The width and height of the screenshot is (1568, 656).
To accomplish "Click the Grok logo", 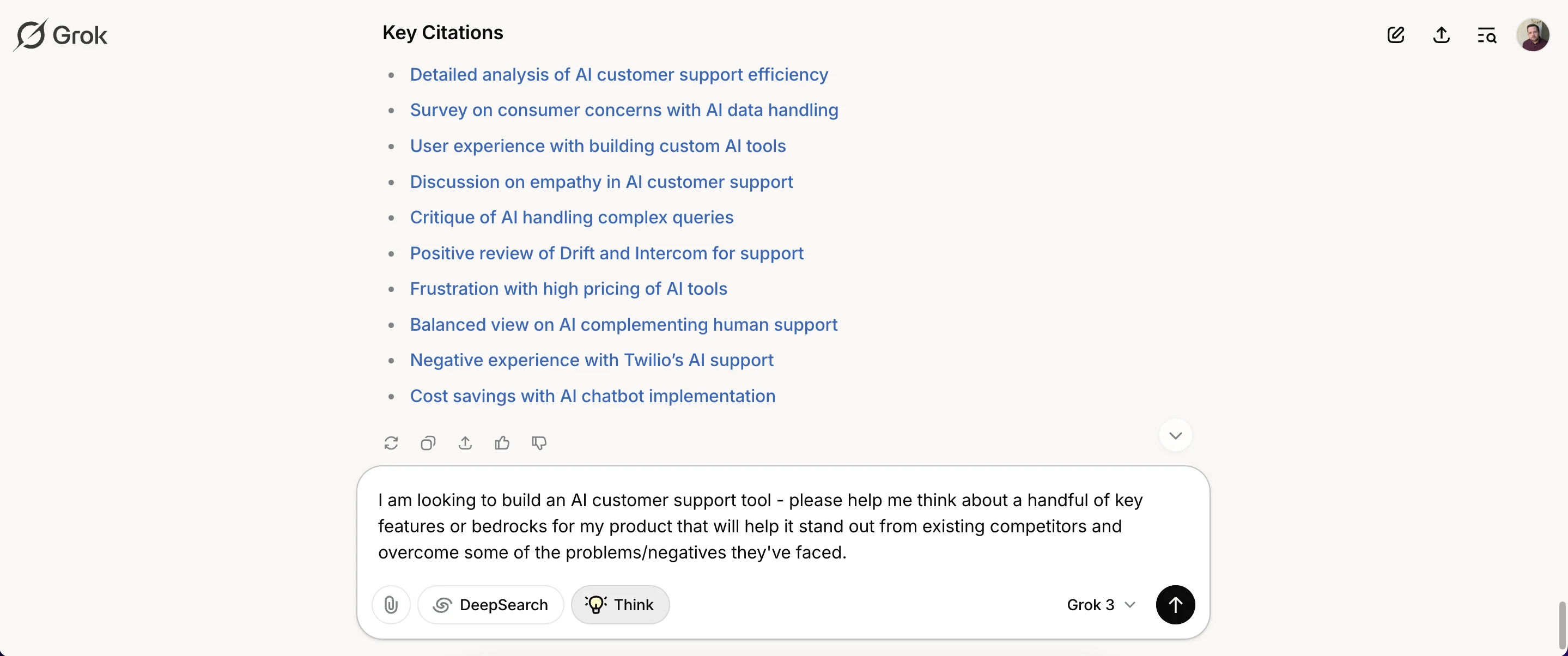I will click(x=61, y=35).
